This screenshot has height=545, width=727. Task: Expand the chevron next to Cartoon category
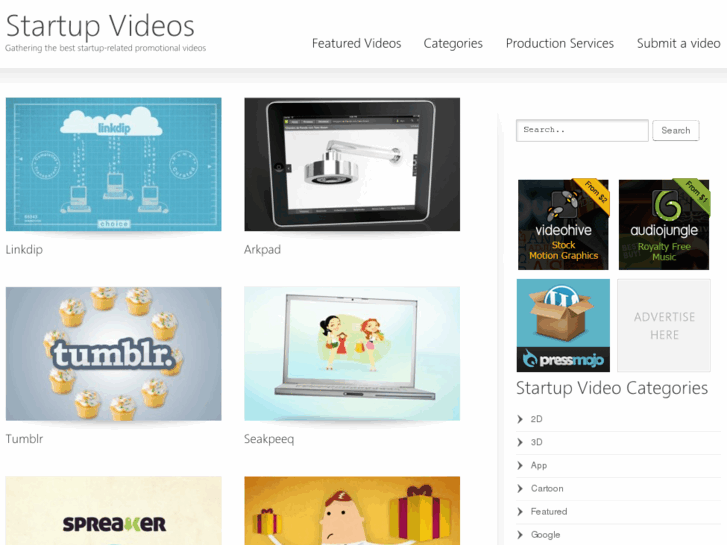pos(520,488)
